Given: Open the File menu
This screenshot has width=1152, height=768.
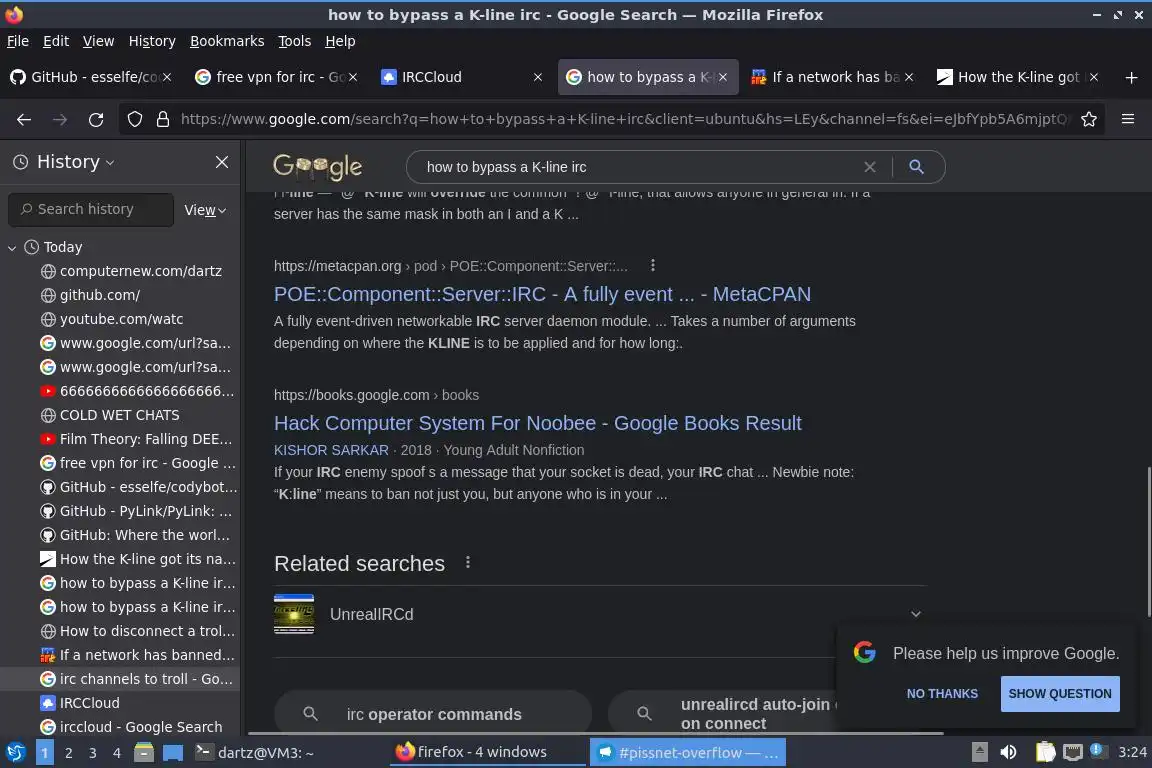Looking at the screenshot, I should pos(18,41).
